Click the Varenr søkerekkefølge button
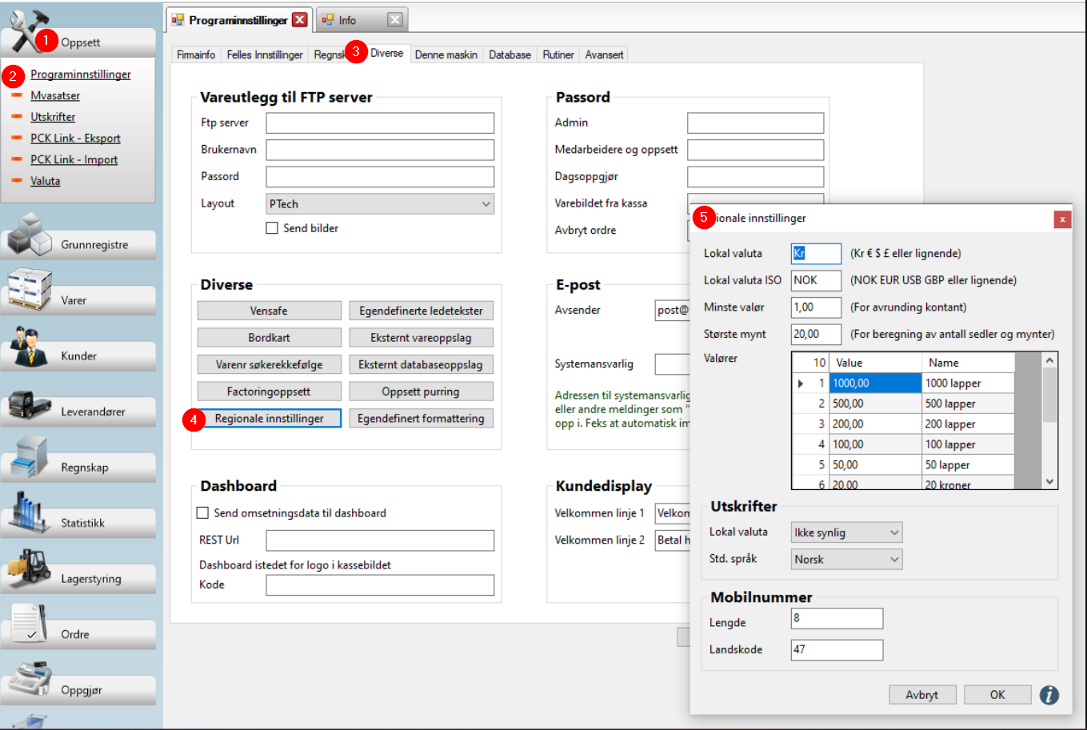Screen dimensions: 1087x730 pyautogui.click(x=269, y=365)
